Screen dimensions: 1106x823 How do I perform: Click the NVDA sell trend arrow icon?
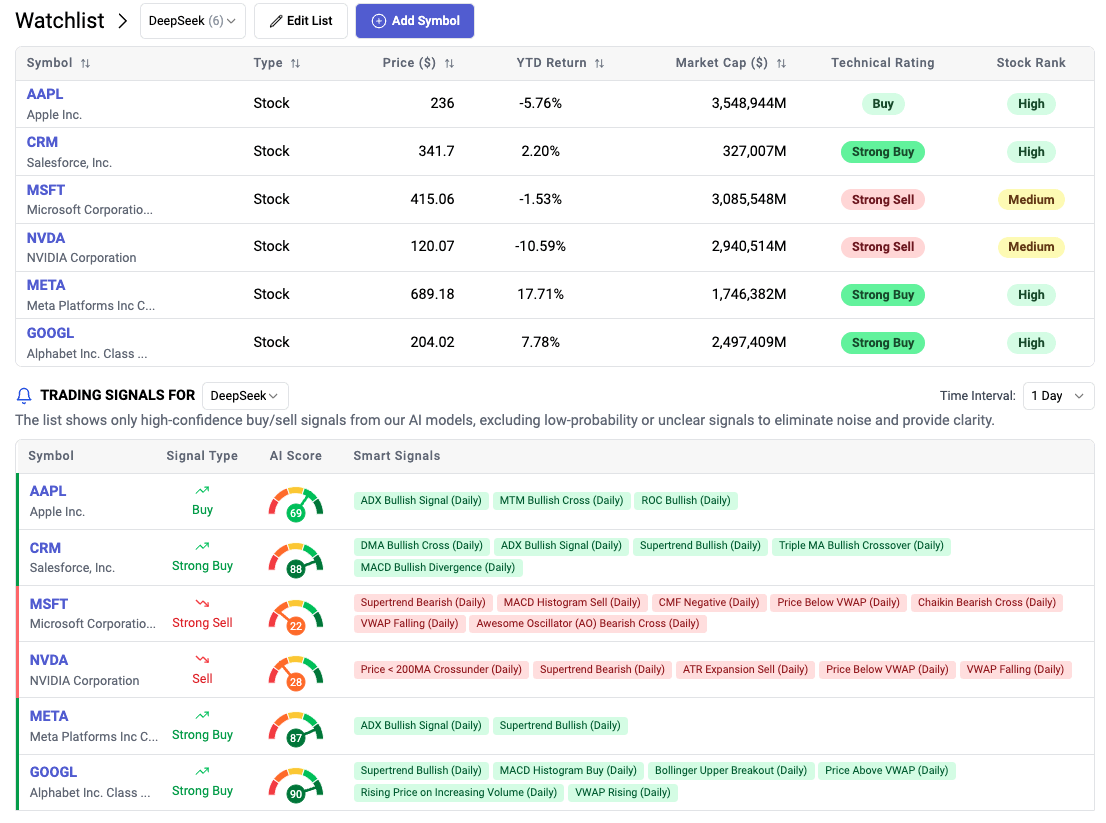click(x=202, y=660)
